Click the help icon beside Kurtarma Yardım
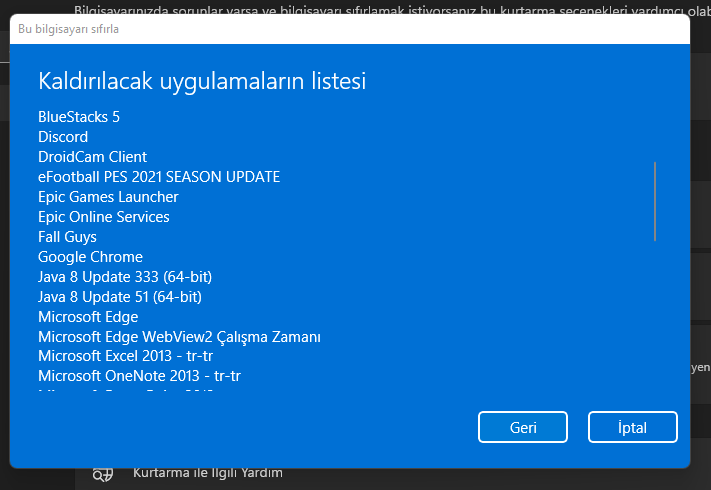Image resolution: width=711 pixels, height=490 pixels. pos(102,474)
